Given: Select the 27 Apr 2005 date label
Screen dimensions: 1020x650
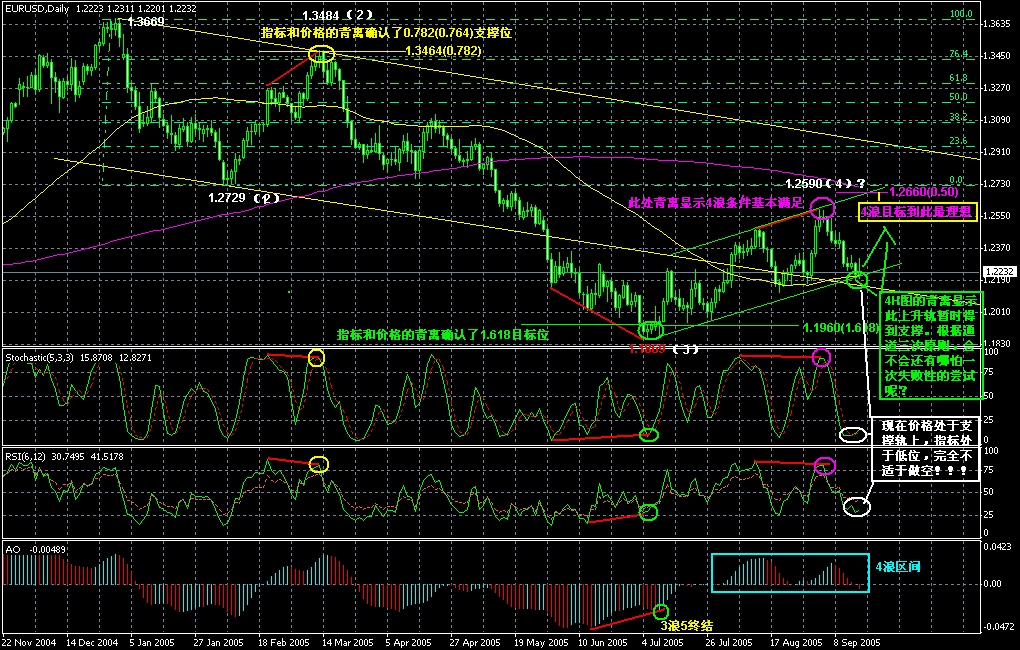Looking at the screenshot, I should tap(476, 643).
